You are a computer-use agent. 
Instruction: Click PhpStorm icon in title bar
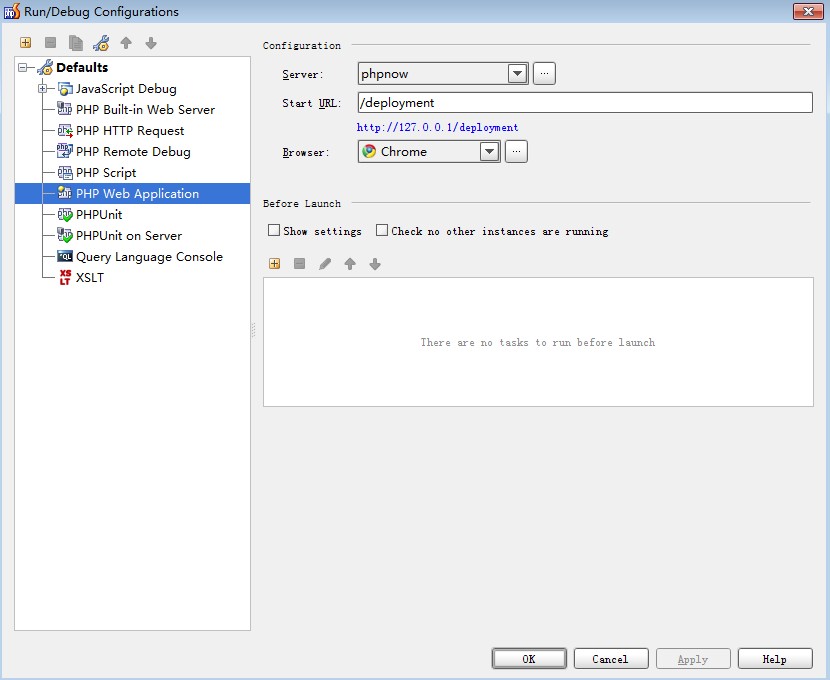click(x=12, y=11)
